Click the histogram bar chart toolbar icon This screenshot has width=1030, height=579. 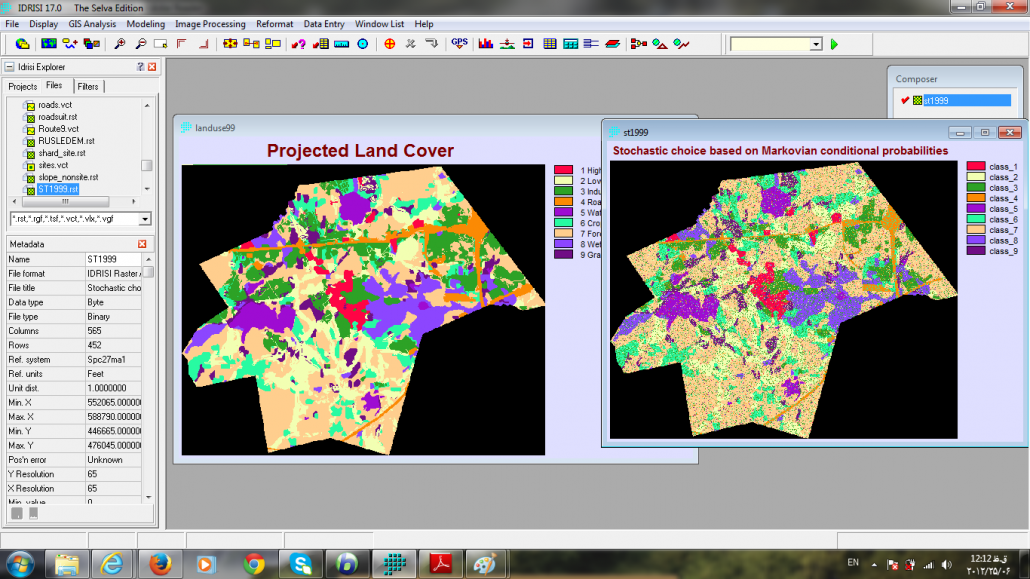tap(486, 44)
